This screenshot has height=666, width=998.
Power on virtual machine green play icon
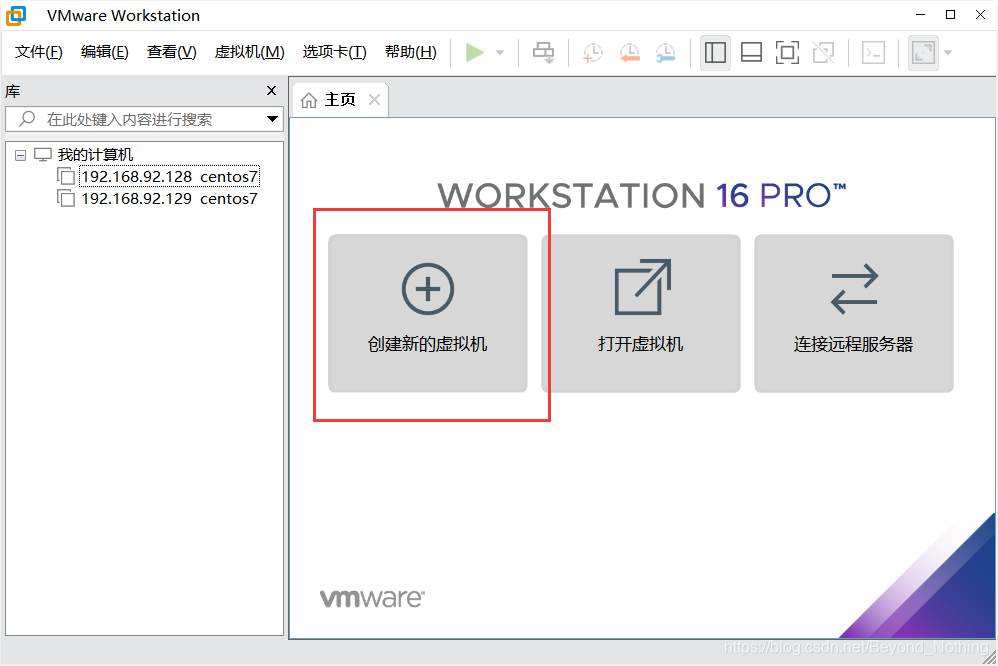475,52
